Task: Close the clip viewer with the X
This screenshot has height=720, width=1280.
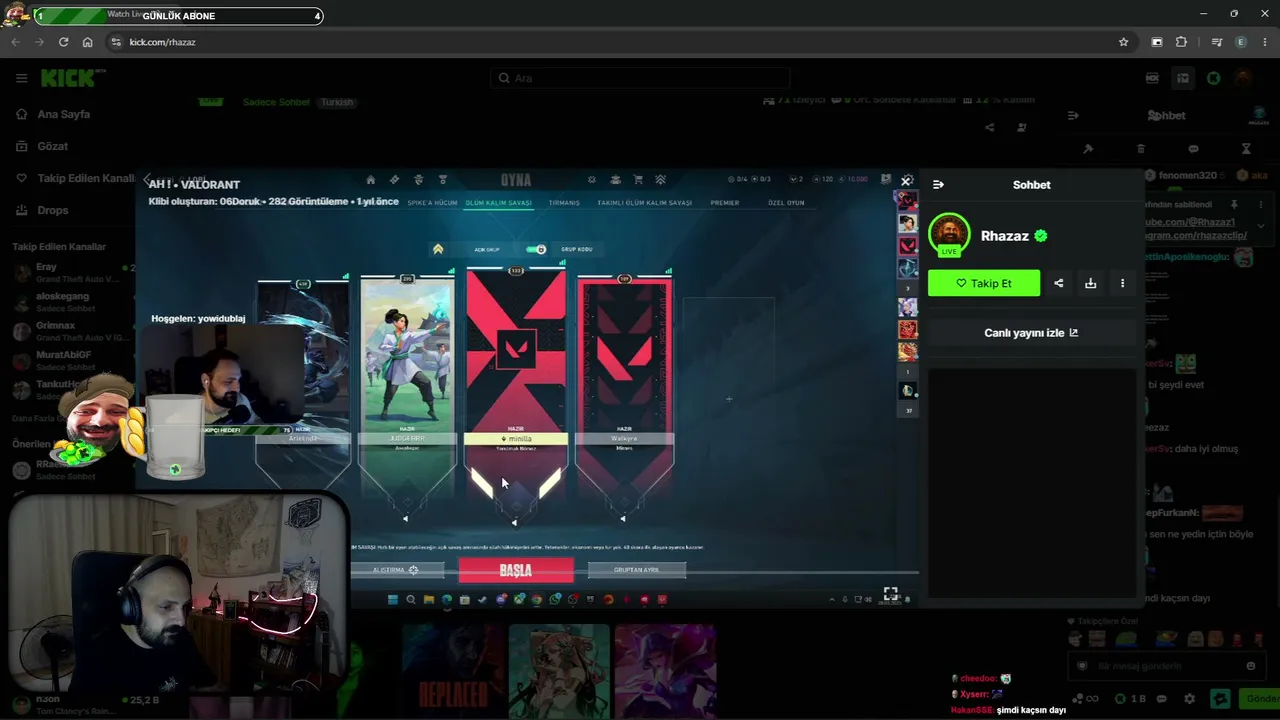Action: 906,181
